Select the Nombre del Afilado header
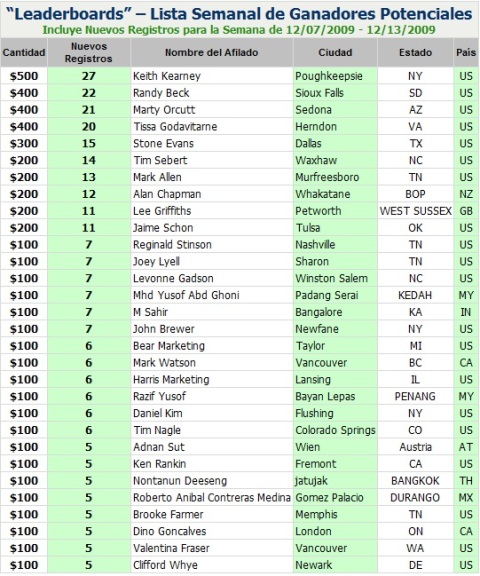Screen dimensions: 480x576 click(212, 53)
